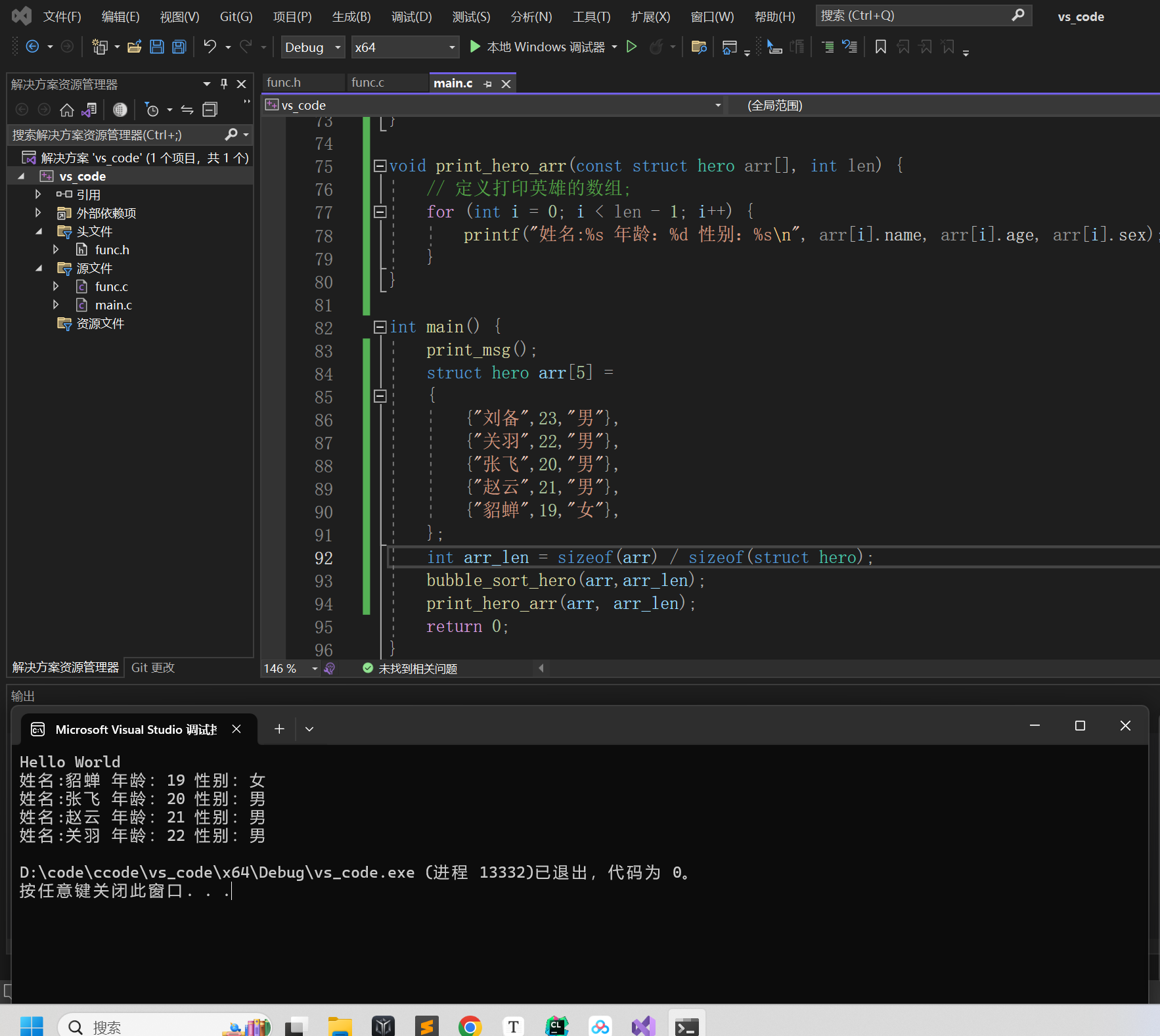Screen dimensions: 1160x1036
Task: Open the pending changes filter icon
Action: pyautogui.click(x=152, y=110)
